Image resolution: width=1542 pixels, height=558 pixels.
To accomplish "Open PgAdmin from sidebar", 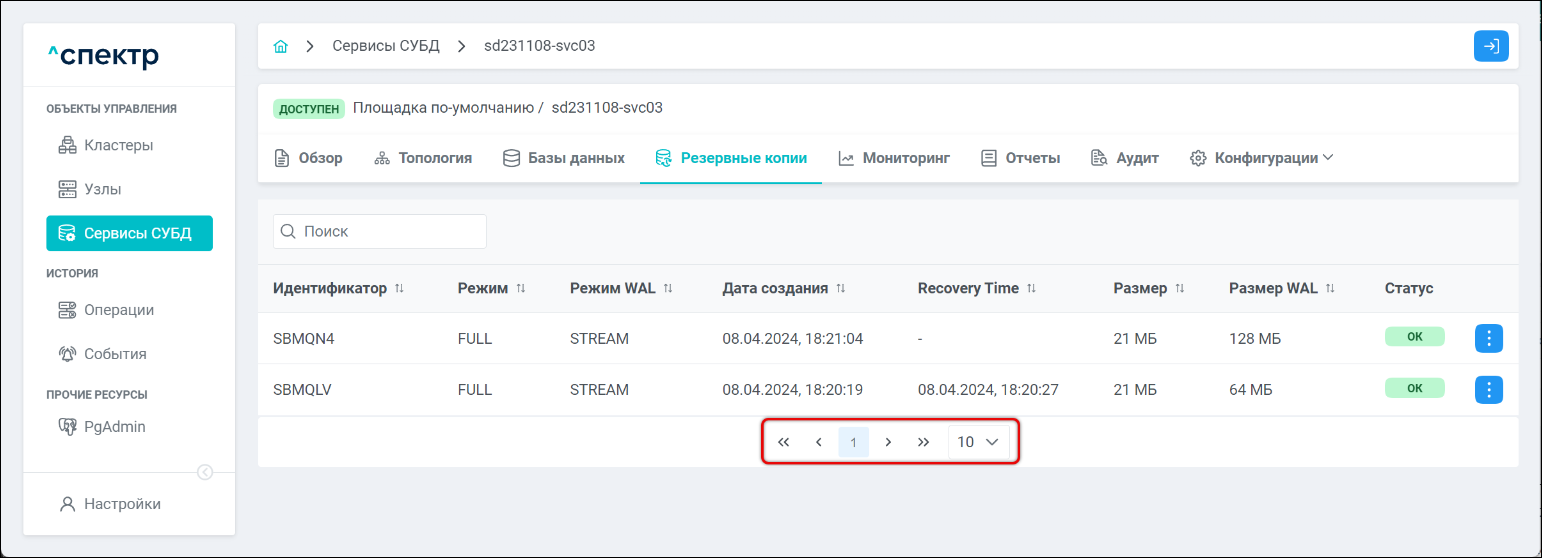I will pyautogui.click(x=114, y=427).
